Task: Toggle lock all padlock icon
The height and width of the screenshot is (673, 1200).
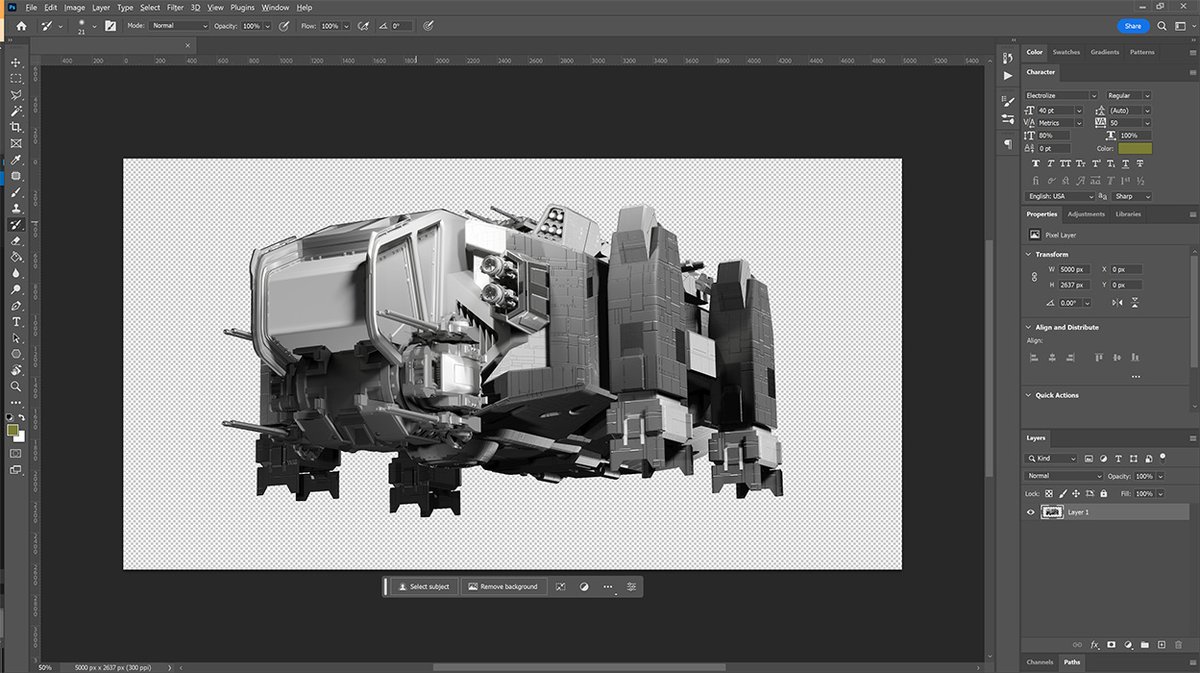Action: (1103, 494)
